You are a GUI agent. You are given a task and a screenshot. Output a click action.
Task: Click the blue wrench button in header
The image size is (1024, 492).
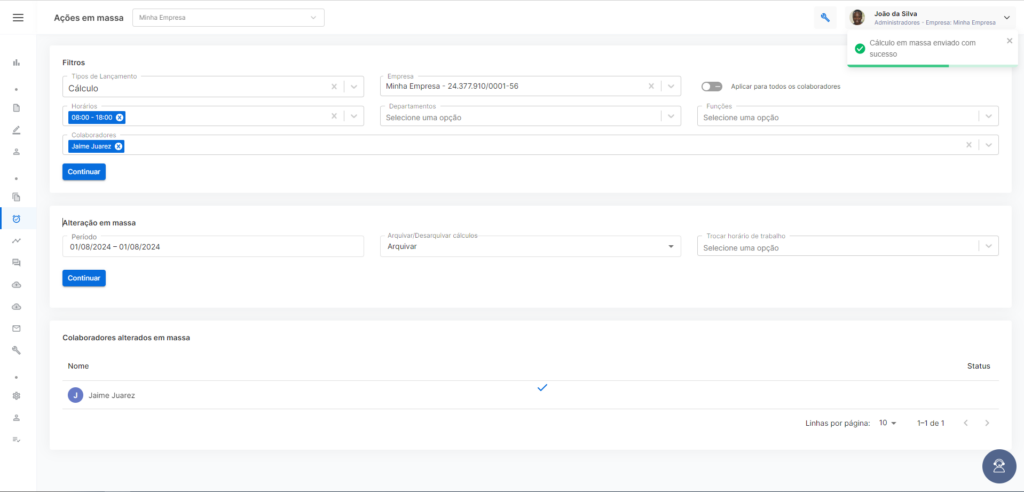[x=825, y=18]
